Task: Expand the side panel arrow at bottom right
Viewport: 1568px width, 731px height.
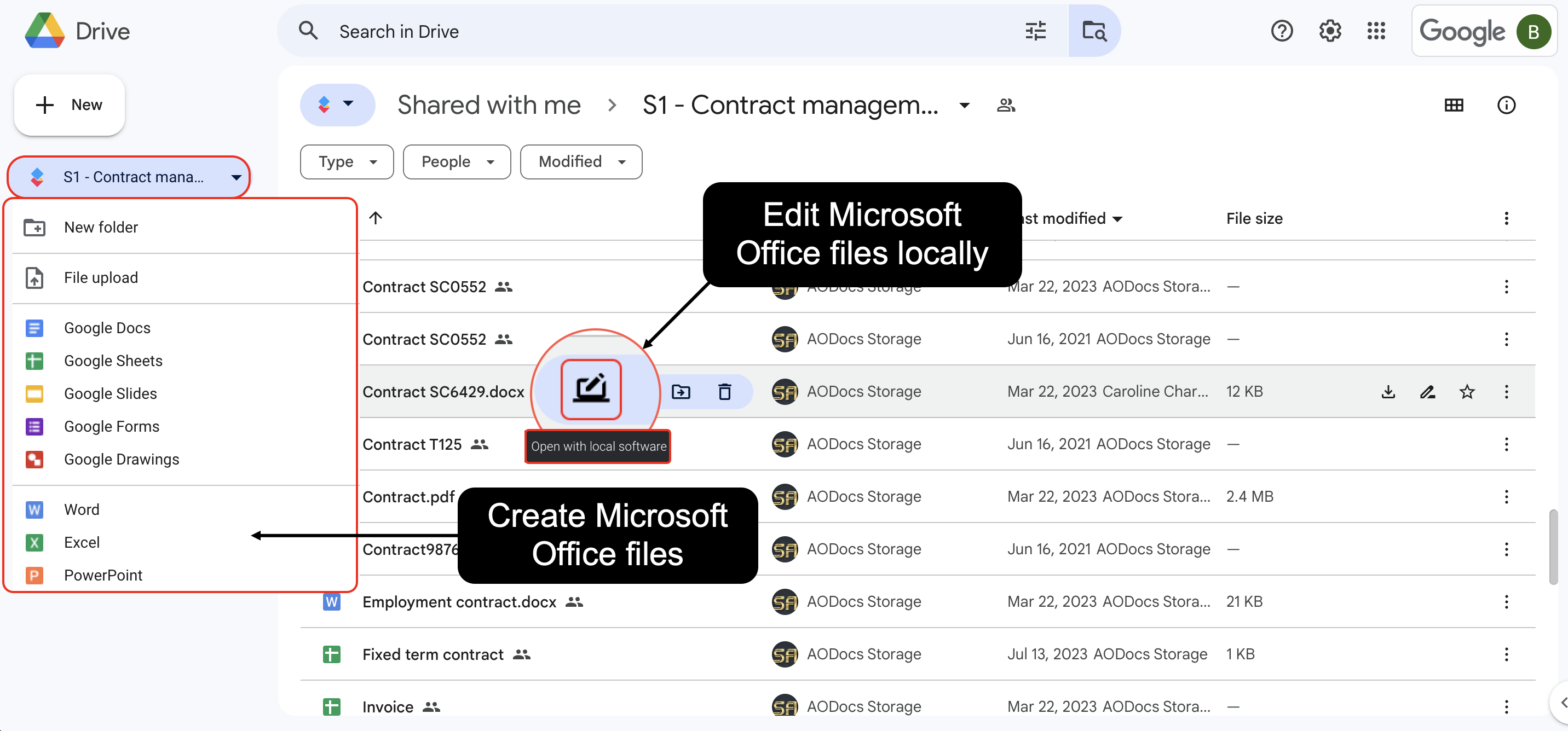Action: tap(1562, 703)
